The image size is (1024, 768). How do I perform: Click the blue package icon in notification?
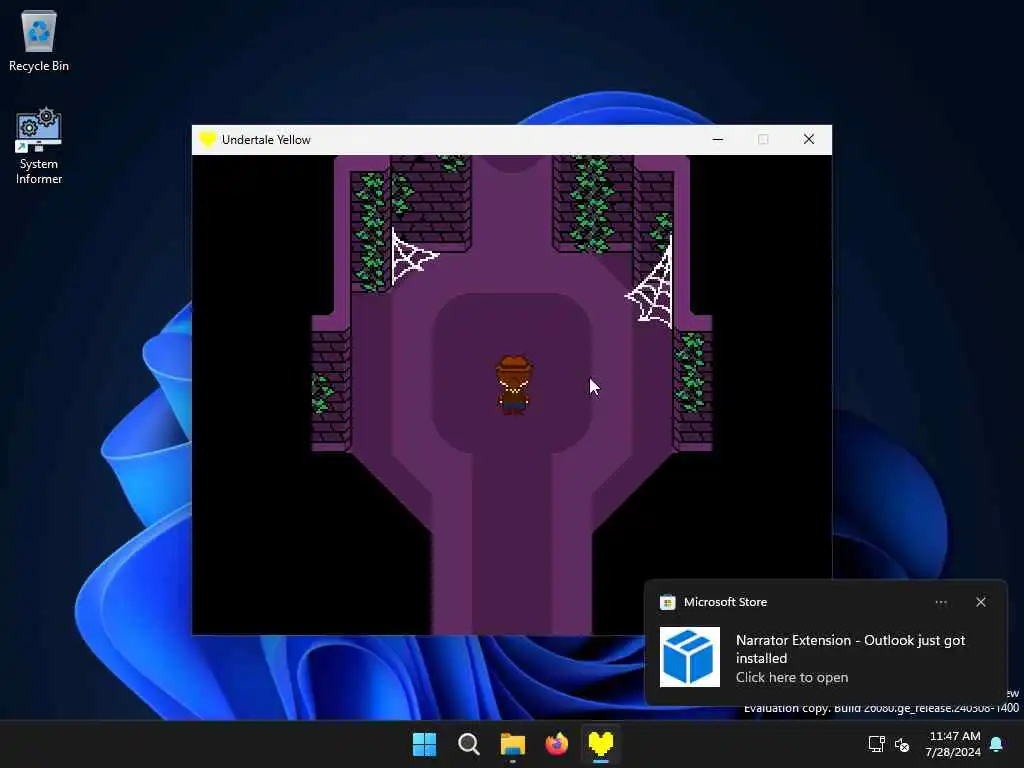[690, 657]
